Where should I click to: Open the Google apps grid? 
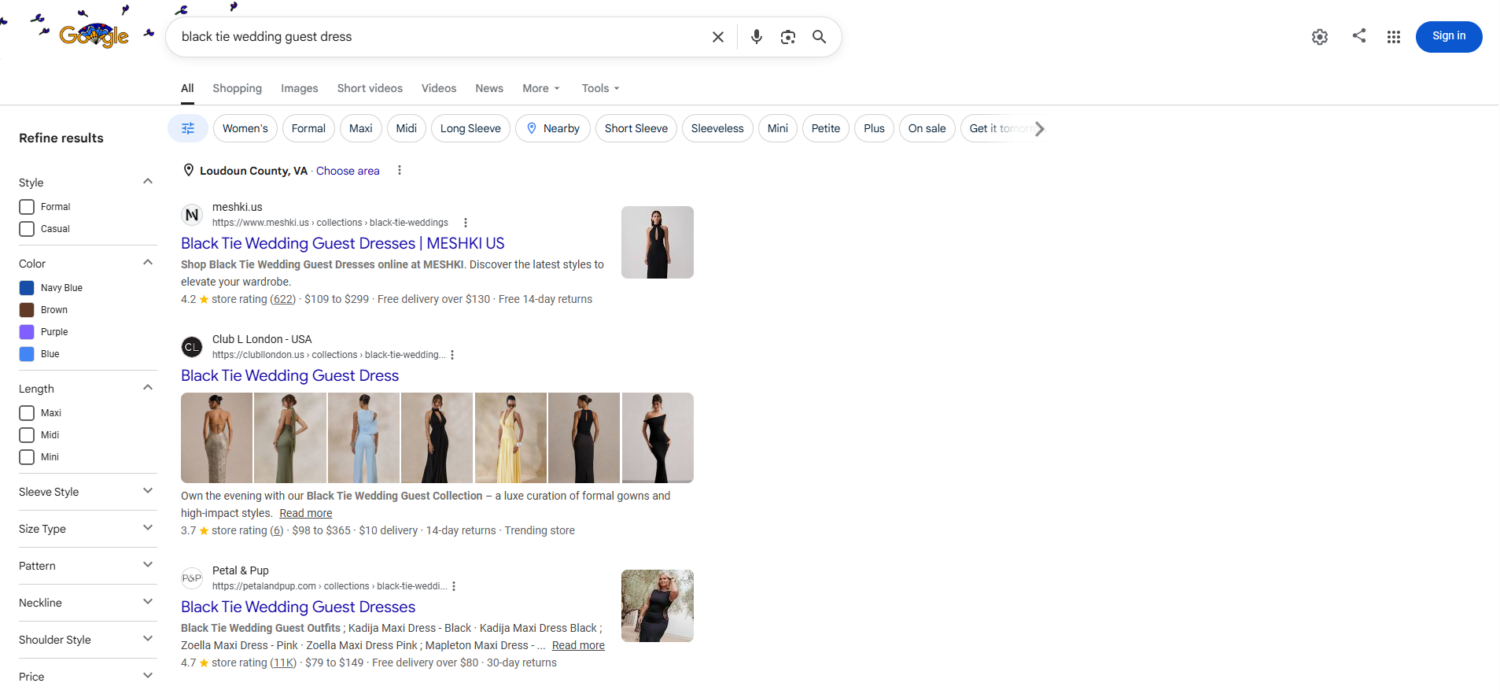coord(1394,37)
